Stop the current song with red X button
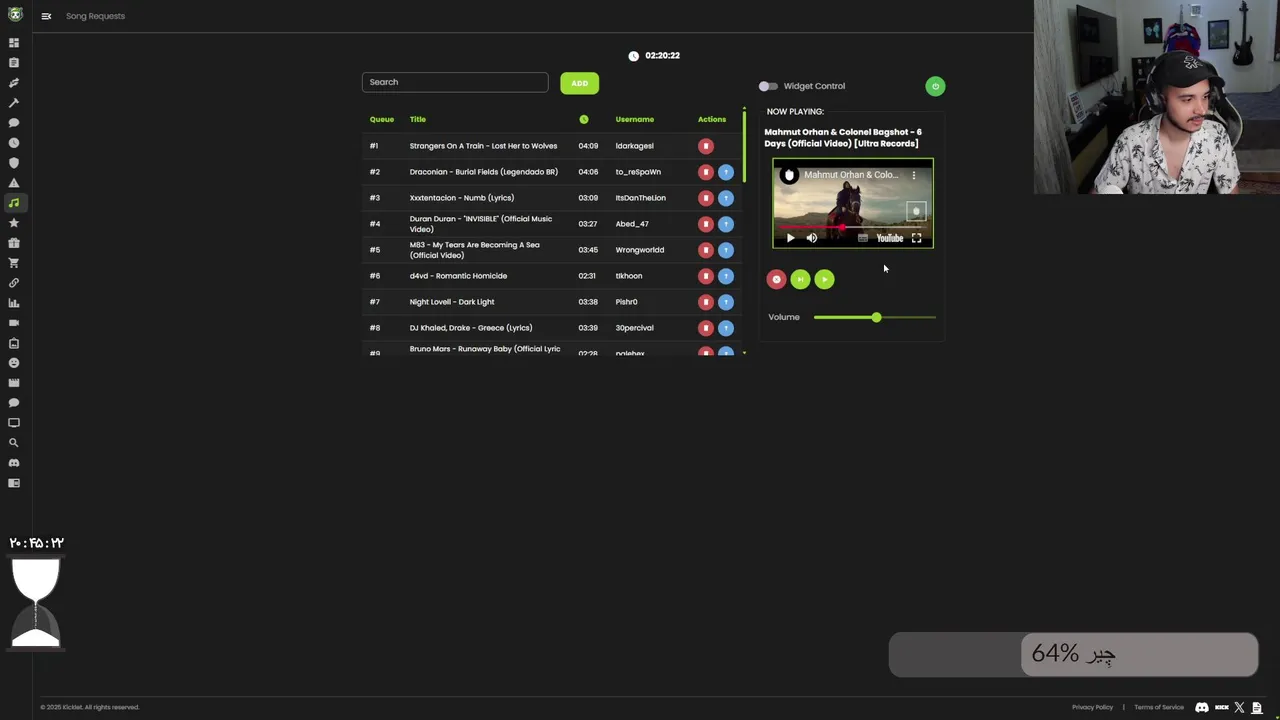Viewport: 1280px width, 720px height. click(776, 280)
